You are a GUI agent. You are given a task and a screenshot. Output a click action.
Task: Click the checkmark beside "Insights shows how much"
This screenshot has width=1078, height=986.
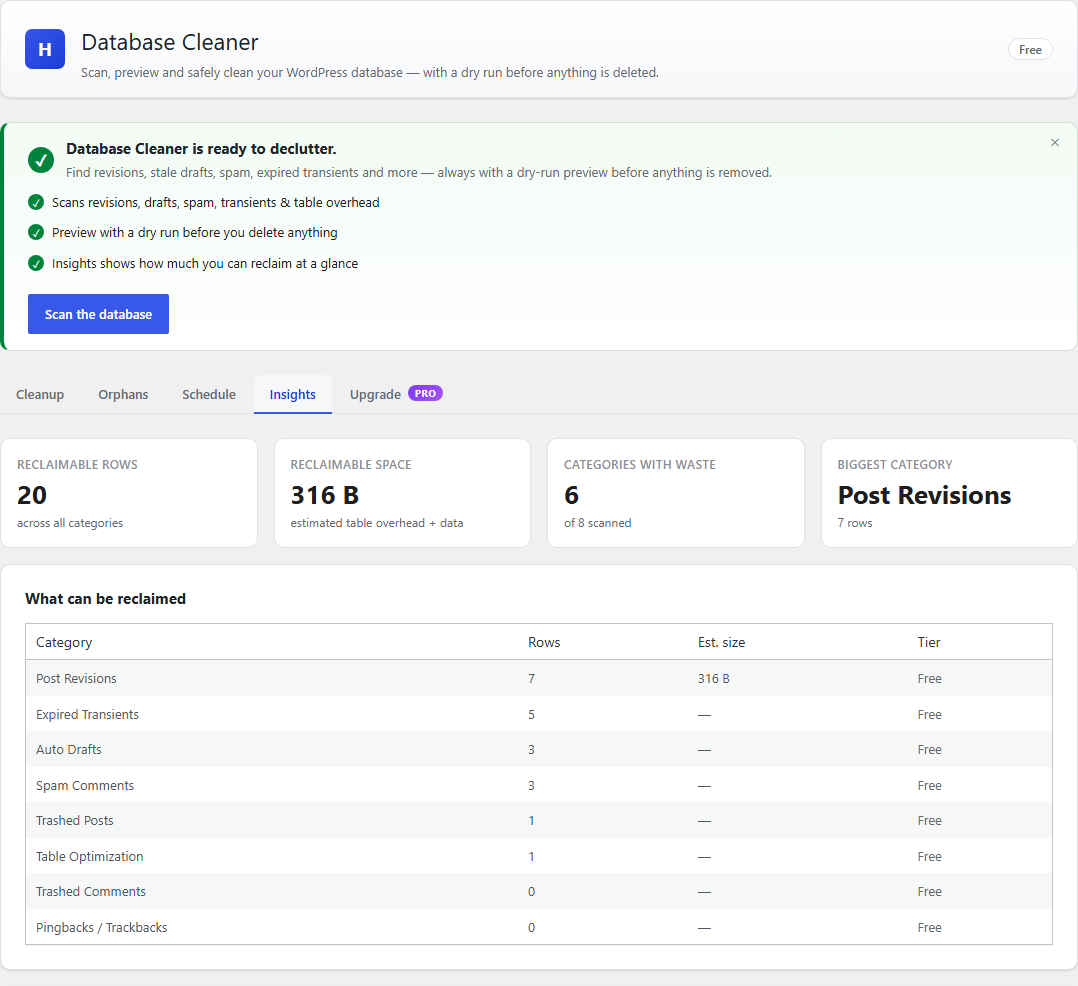pyautogui.click(x=36, y=263)
